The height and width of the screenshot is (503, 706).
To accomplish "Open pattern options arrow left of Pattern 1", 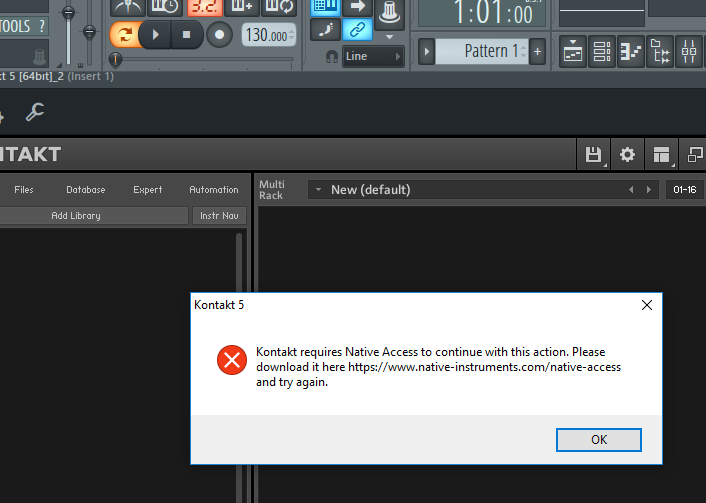I will pyautogui.click(x=427, y=51).
